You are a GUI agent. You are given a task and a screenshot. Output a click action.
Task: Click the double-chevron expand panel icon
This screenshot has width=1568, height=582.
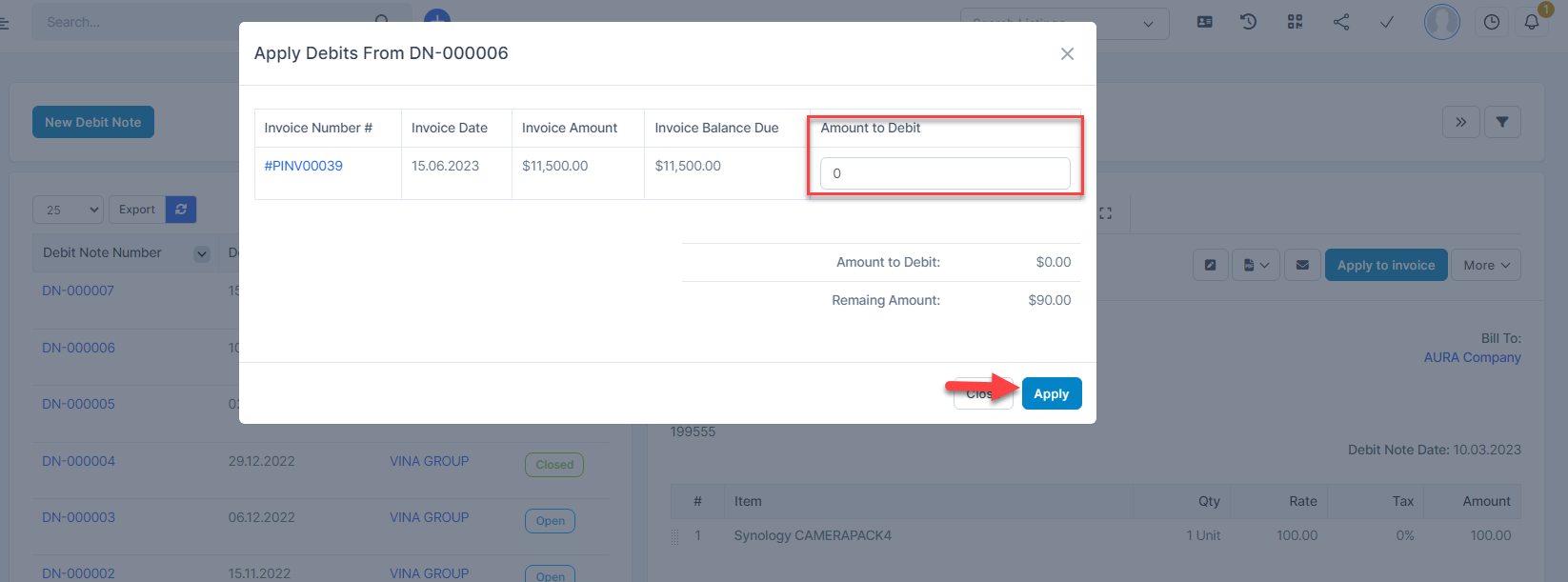point(1460,122)
